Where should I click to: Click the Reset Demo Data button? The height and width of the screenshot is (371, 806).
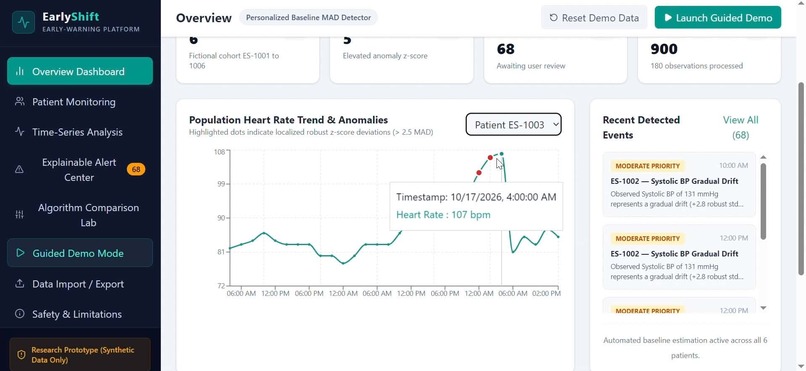594,17
